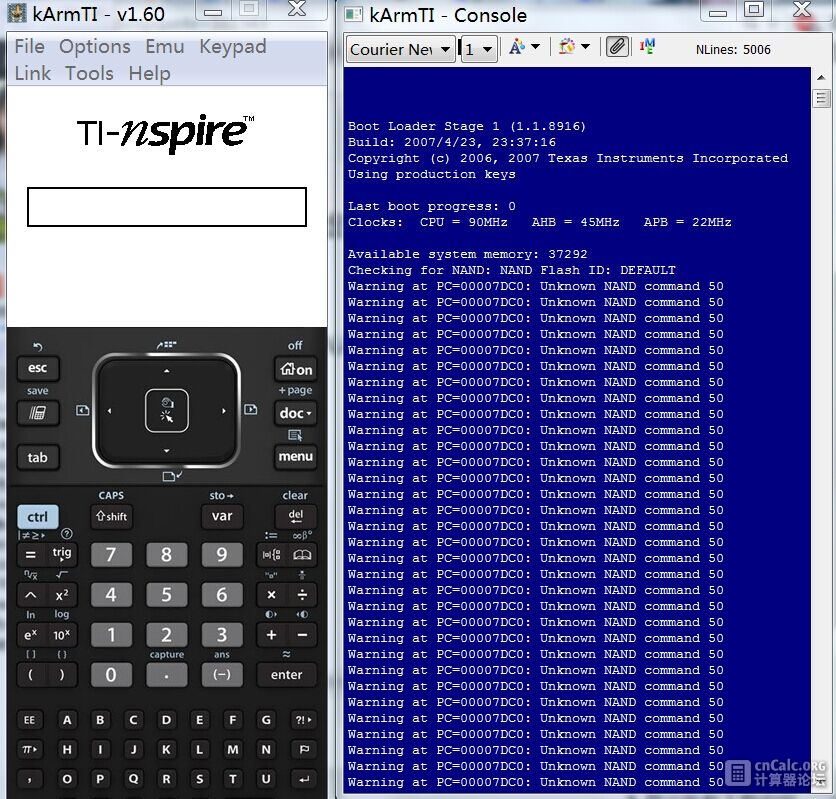Click the console scrollbar up arrow

point(821,77)
